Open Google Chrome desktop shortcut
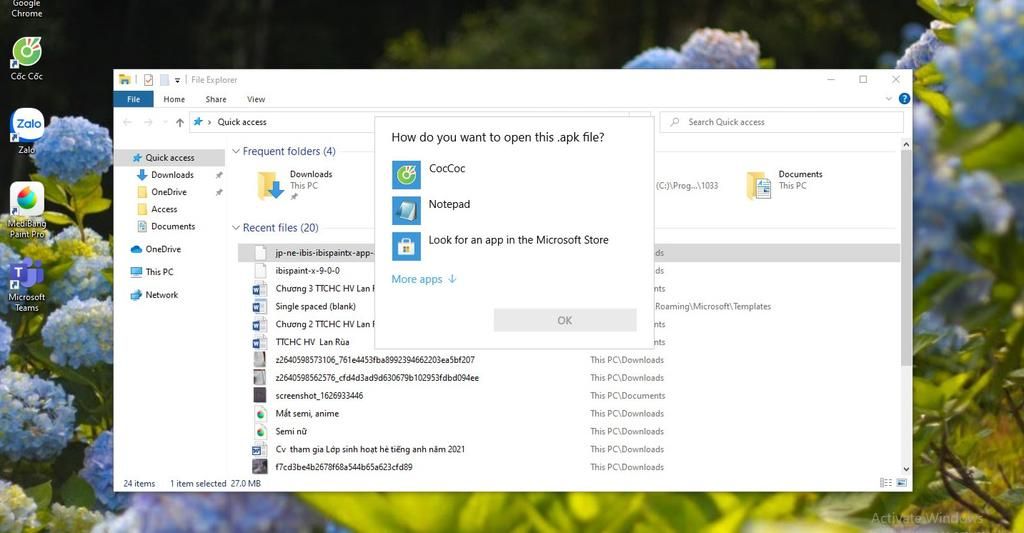This screenshot has width=1024, height=533. pyautogui.click(x=27, y=8)
